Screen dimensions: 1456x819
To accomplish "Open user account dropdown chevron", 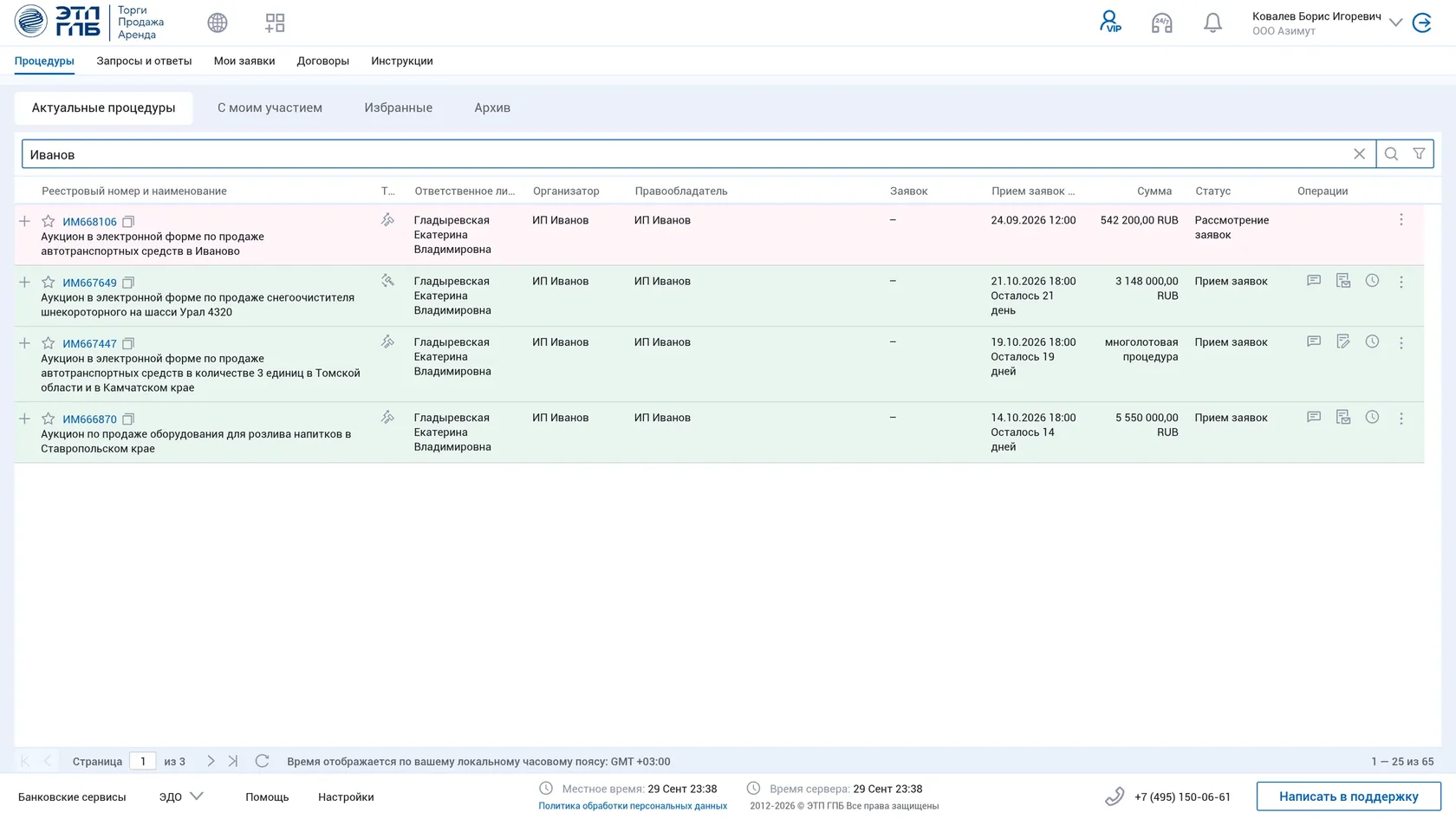I will [1395, 23].
